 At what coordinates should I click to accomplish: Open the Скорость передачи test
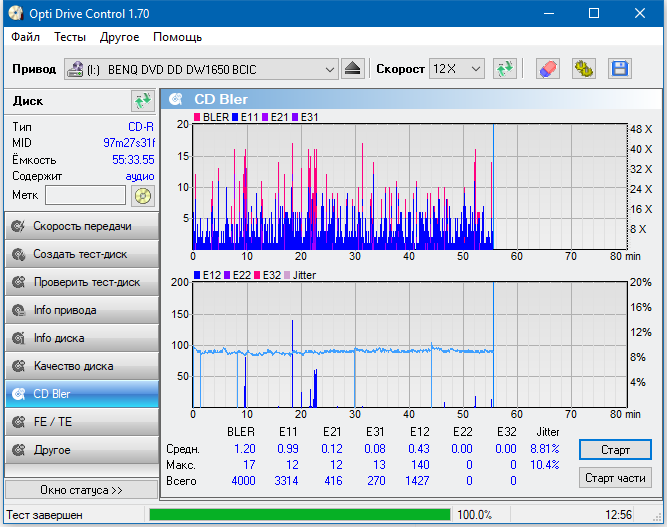pos(80,226)
